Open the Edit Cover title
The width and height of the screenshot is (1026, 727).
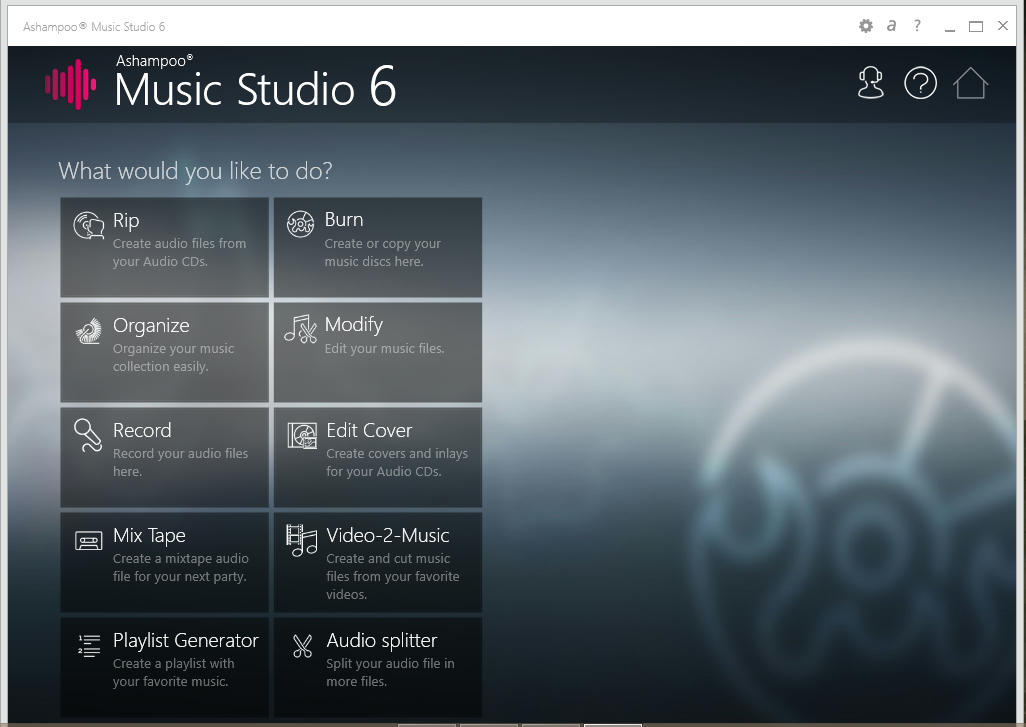point(369,431)
